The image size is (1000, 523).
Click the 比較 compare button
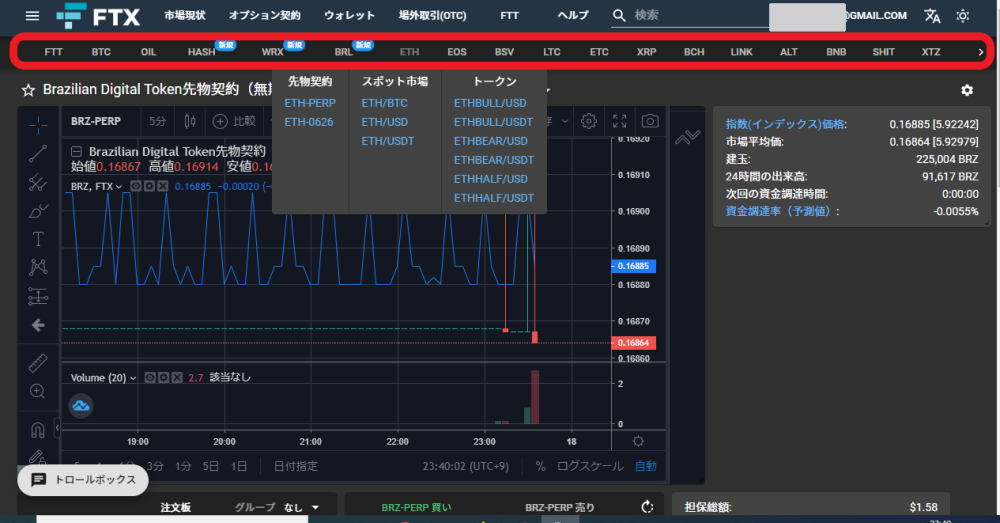[234, 121]
